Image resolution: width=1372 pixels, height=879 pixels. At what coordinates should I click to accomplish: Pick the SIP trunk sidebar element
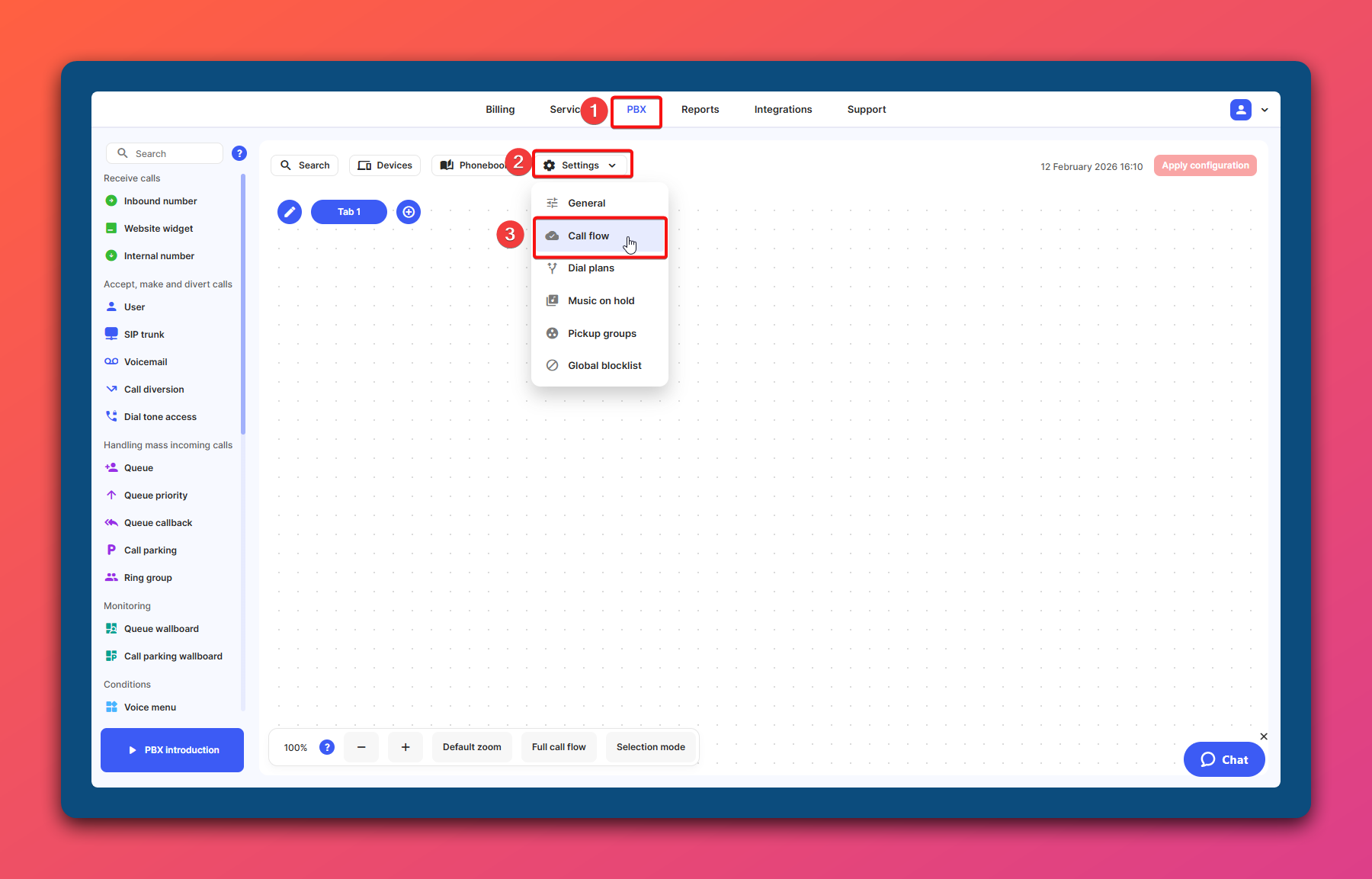[144, 335]
